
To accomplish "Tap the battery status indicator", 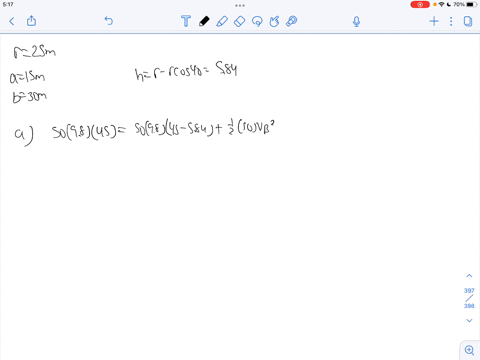I will tap(472, 5).
